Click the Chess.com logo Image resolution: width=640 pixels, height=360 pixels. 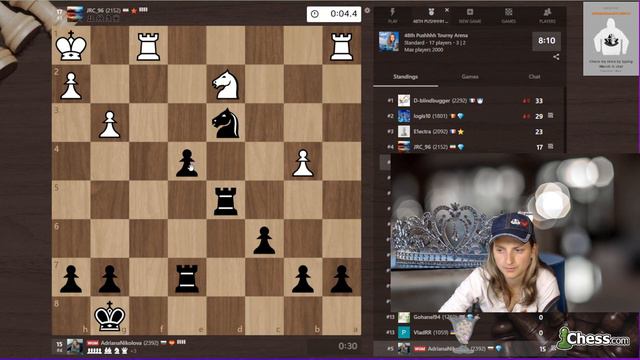click(x=593, y=338)
